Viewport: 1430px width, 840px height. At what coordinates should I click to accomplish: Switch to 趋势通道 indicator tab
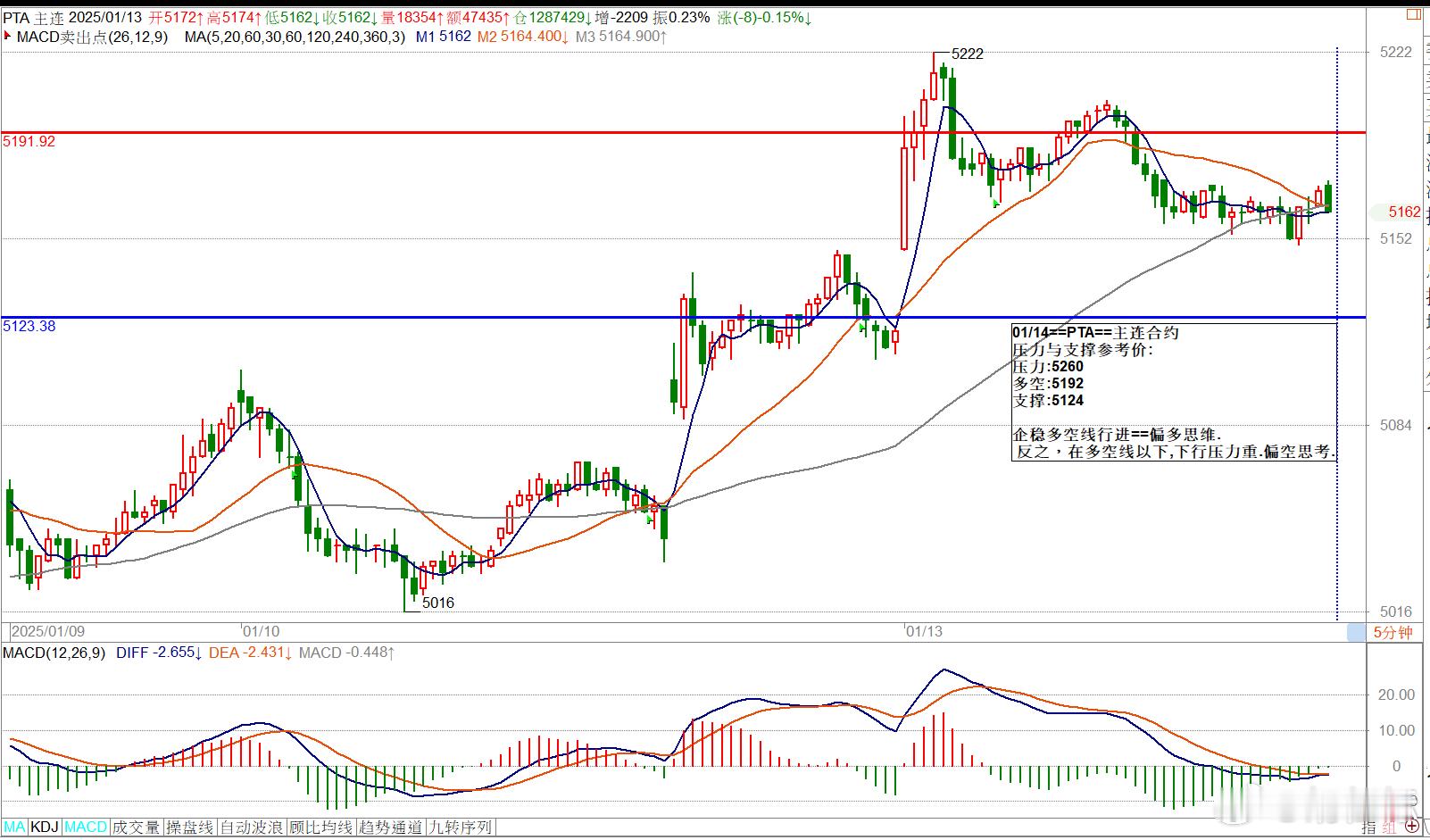pyautogui.click(x=391, y=828)
